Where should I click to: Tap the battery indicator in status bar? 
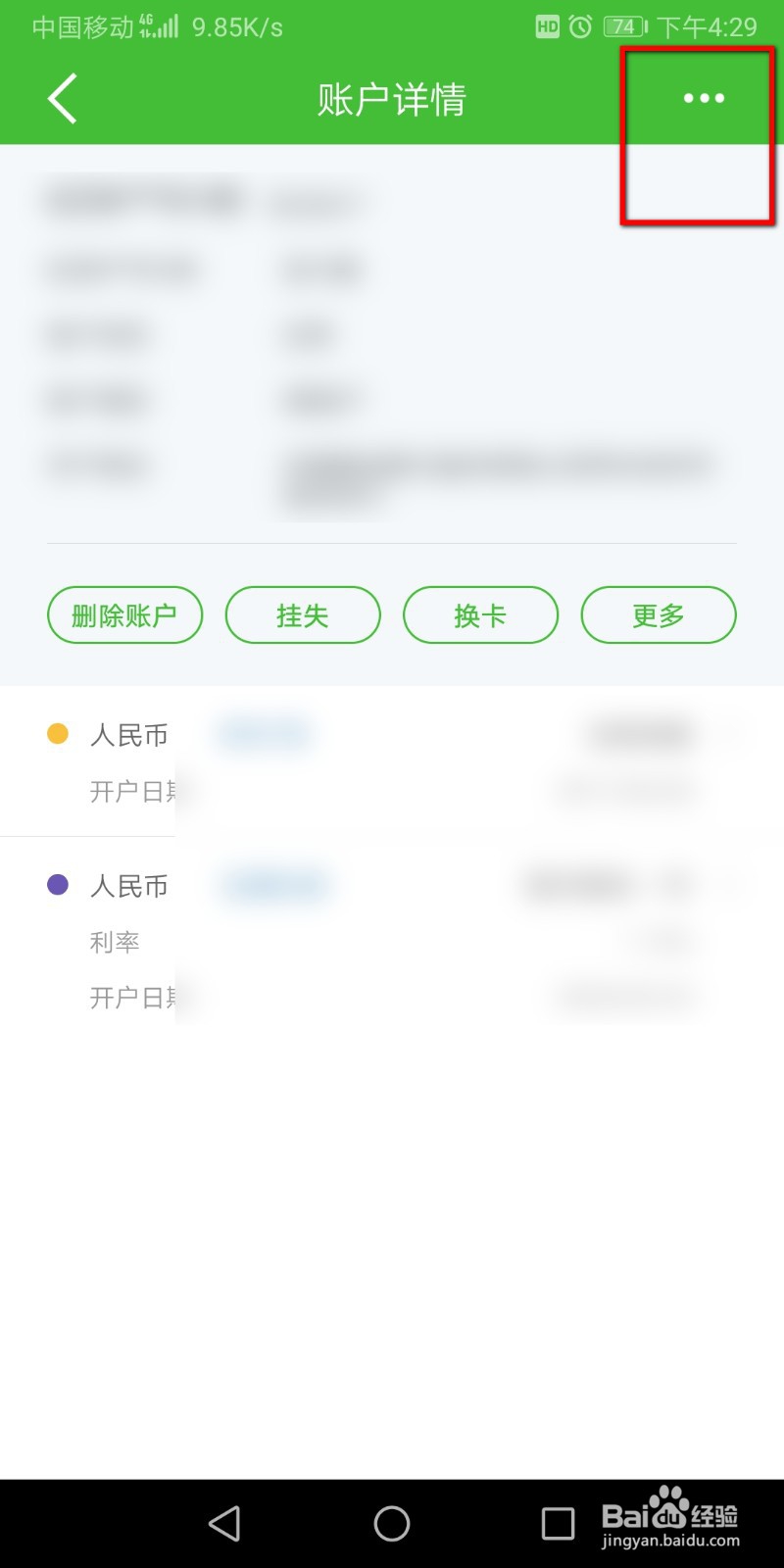coord(625,26)
